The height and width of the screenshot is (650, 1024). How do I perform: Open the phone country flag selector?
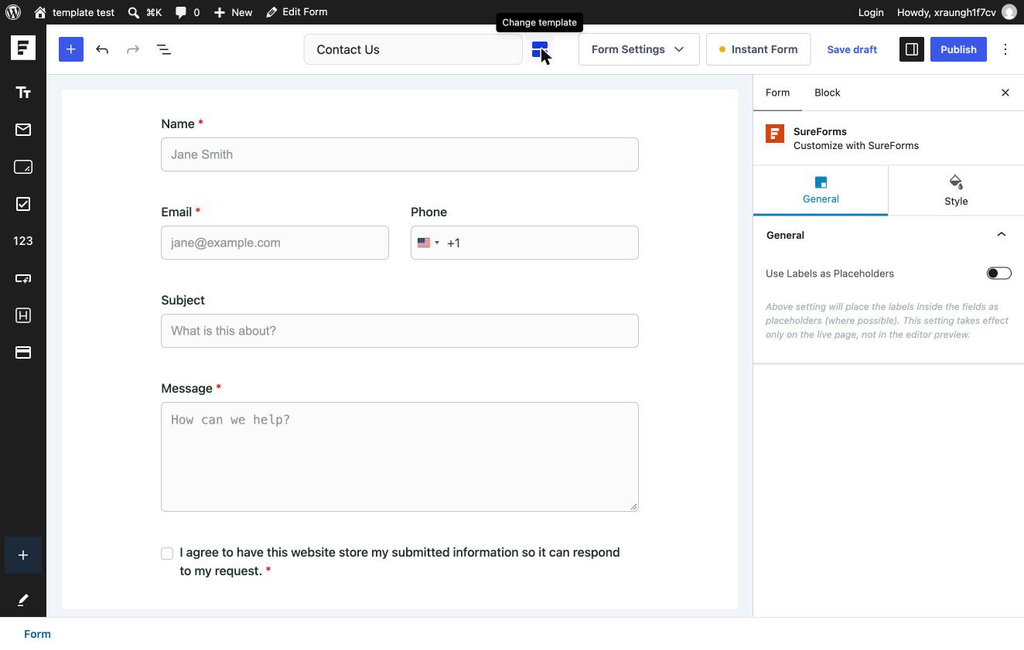tap(428, 243)
